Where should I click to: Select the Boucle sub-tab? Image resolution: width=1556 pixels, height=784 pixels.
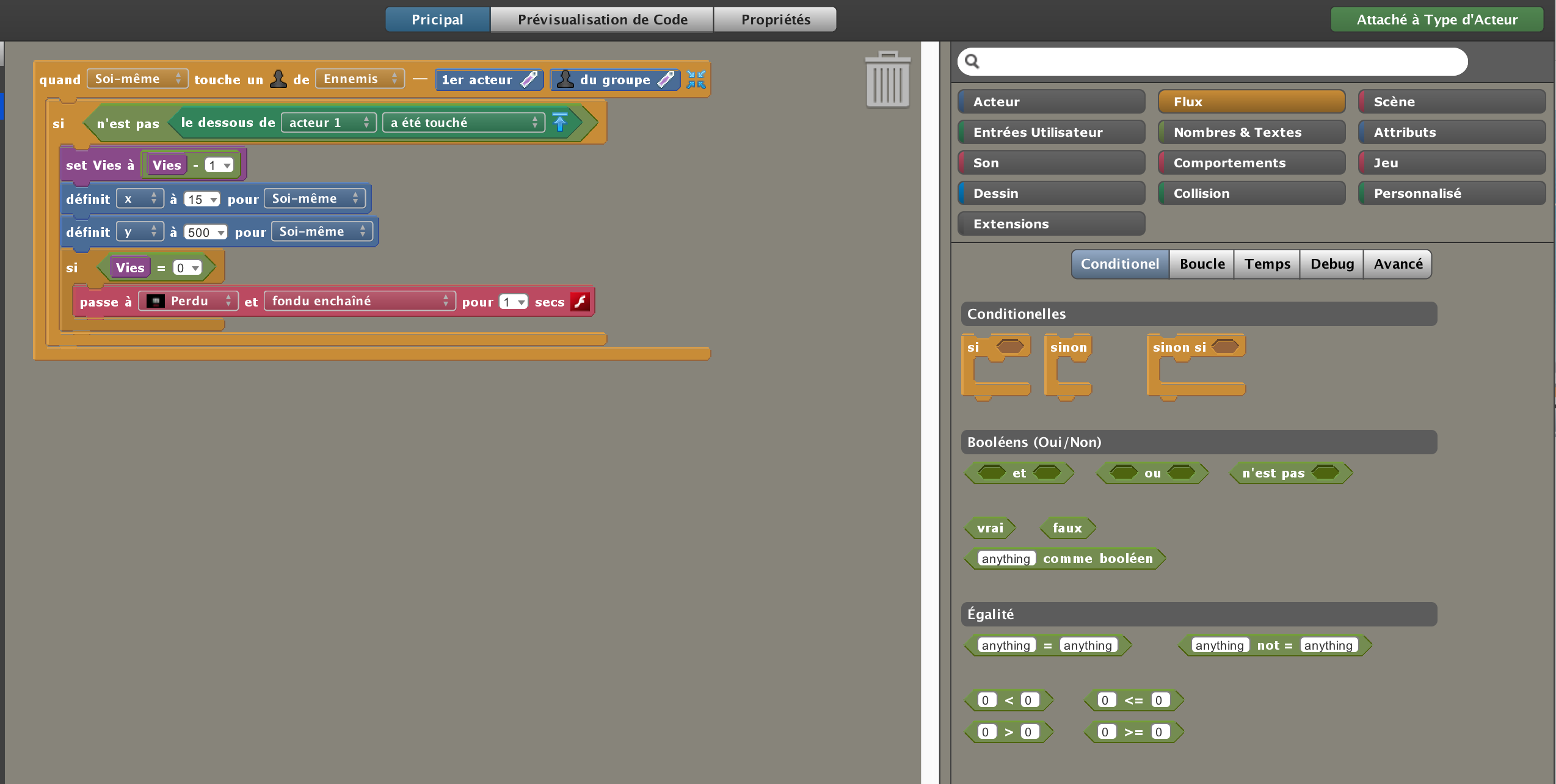click(1202, 264)
